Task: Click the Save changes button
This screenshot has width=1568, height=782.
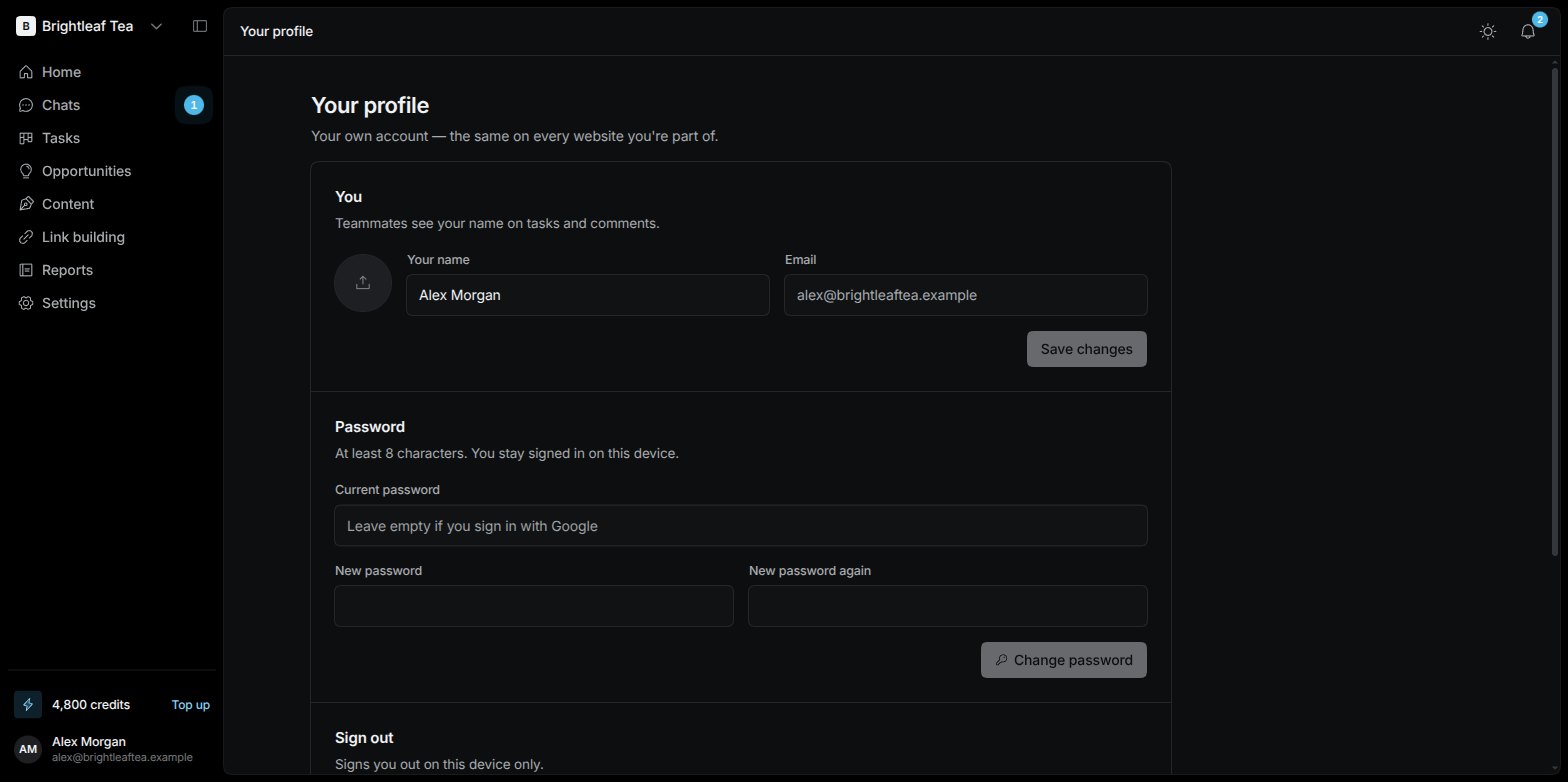Action: coord(1087,349)
